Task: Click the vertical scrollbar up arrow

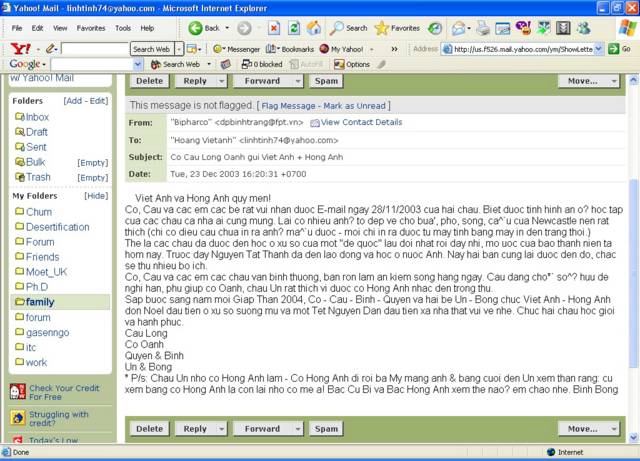Action: coord(633,80)
